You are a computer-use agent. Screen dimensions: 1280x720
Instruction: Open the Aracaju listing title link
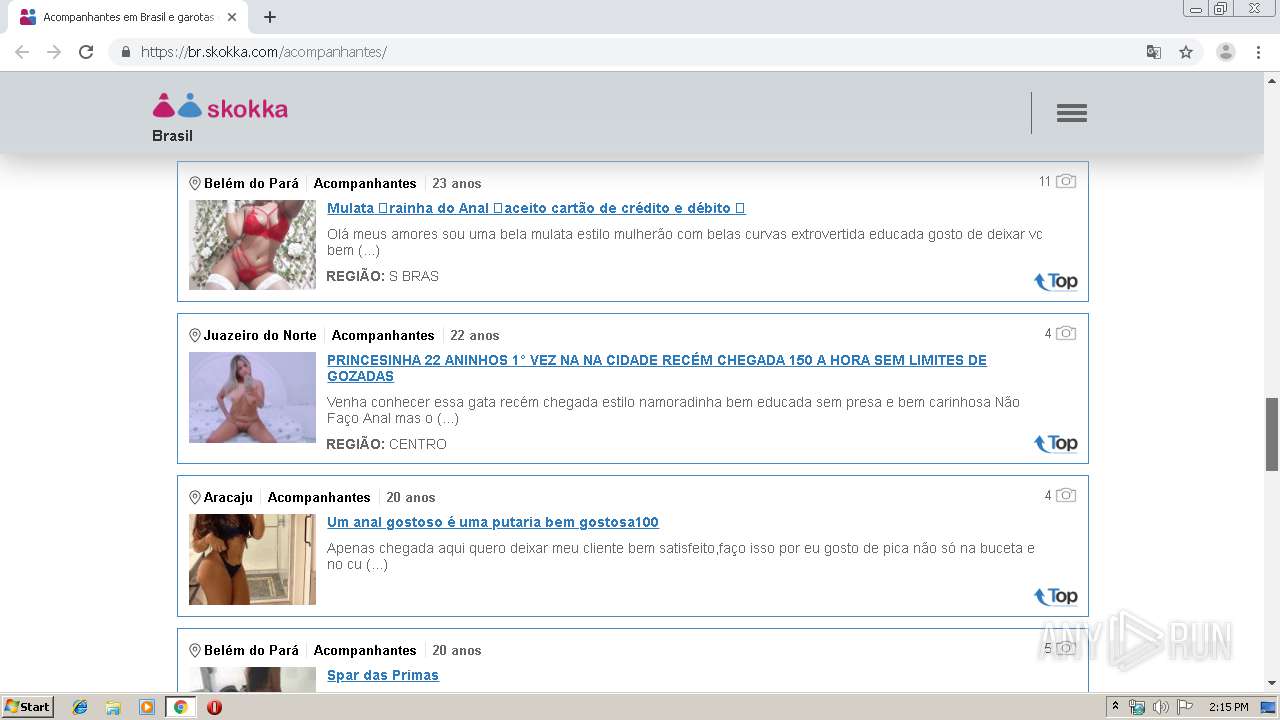[x=493, y=522]
